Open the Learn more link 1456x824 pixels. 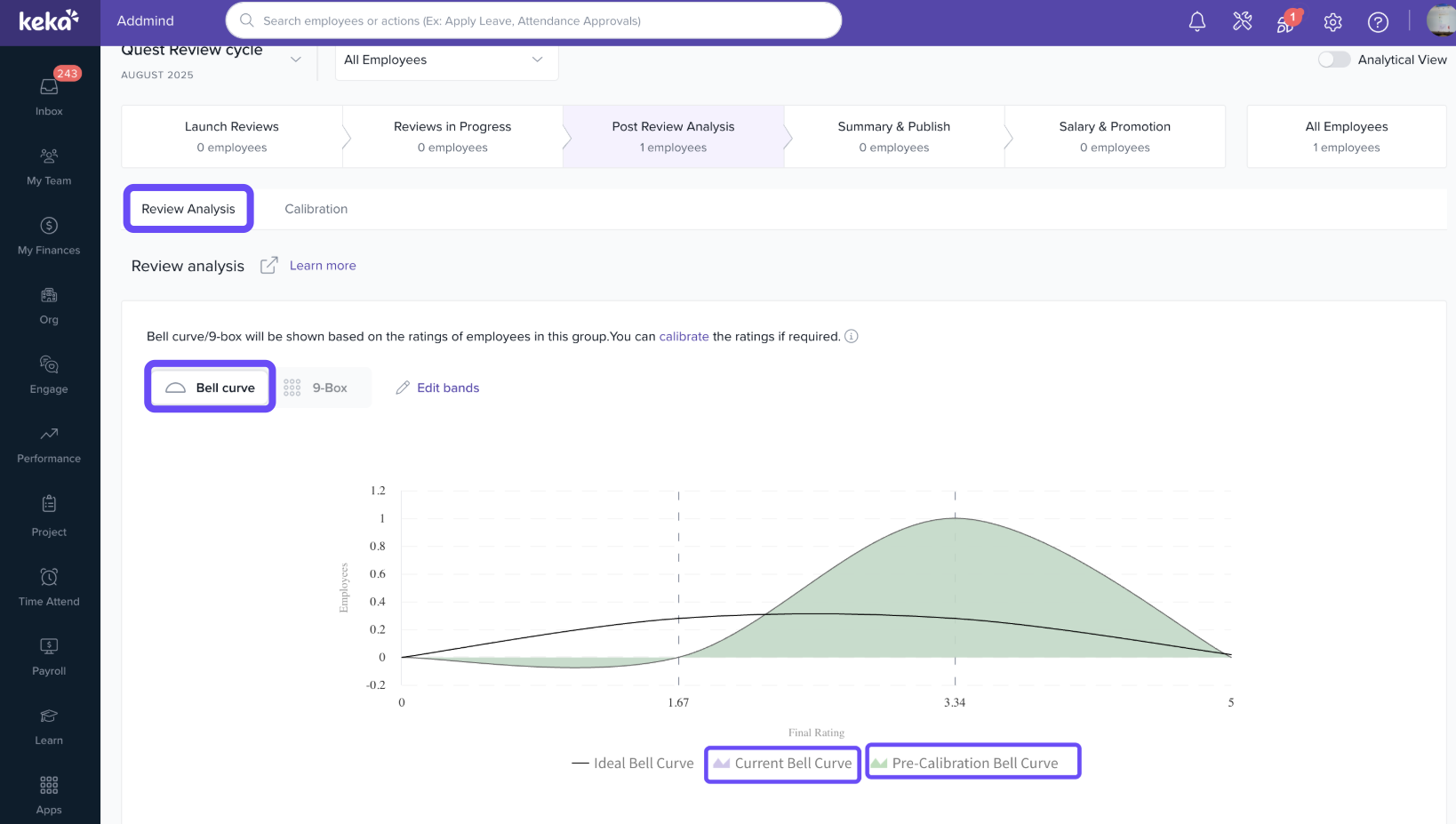[323, 266]
